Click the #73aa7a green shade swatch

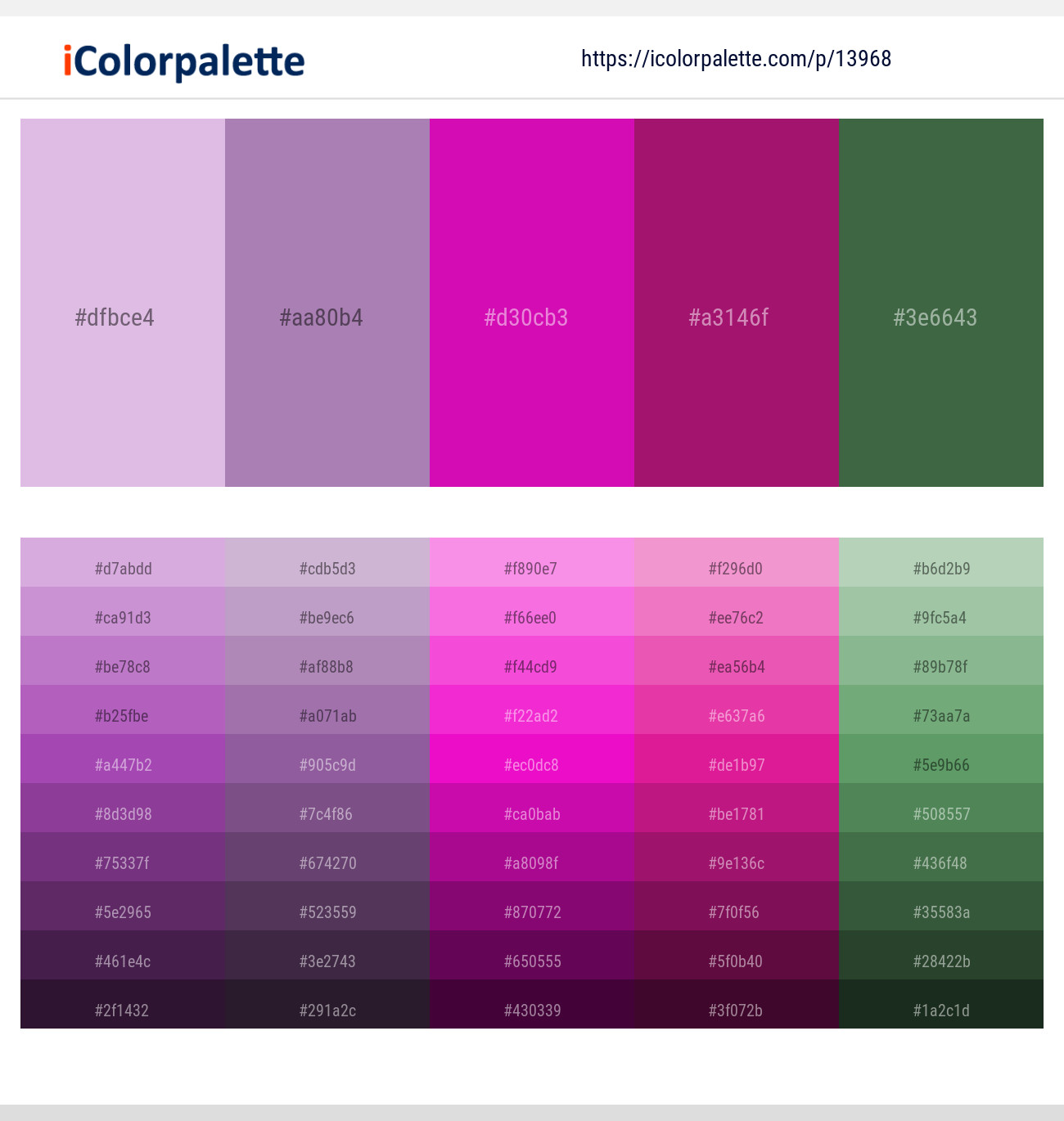click(940, 716)
